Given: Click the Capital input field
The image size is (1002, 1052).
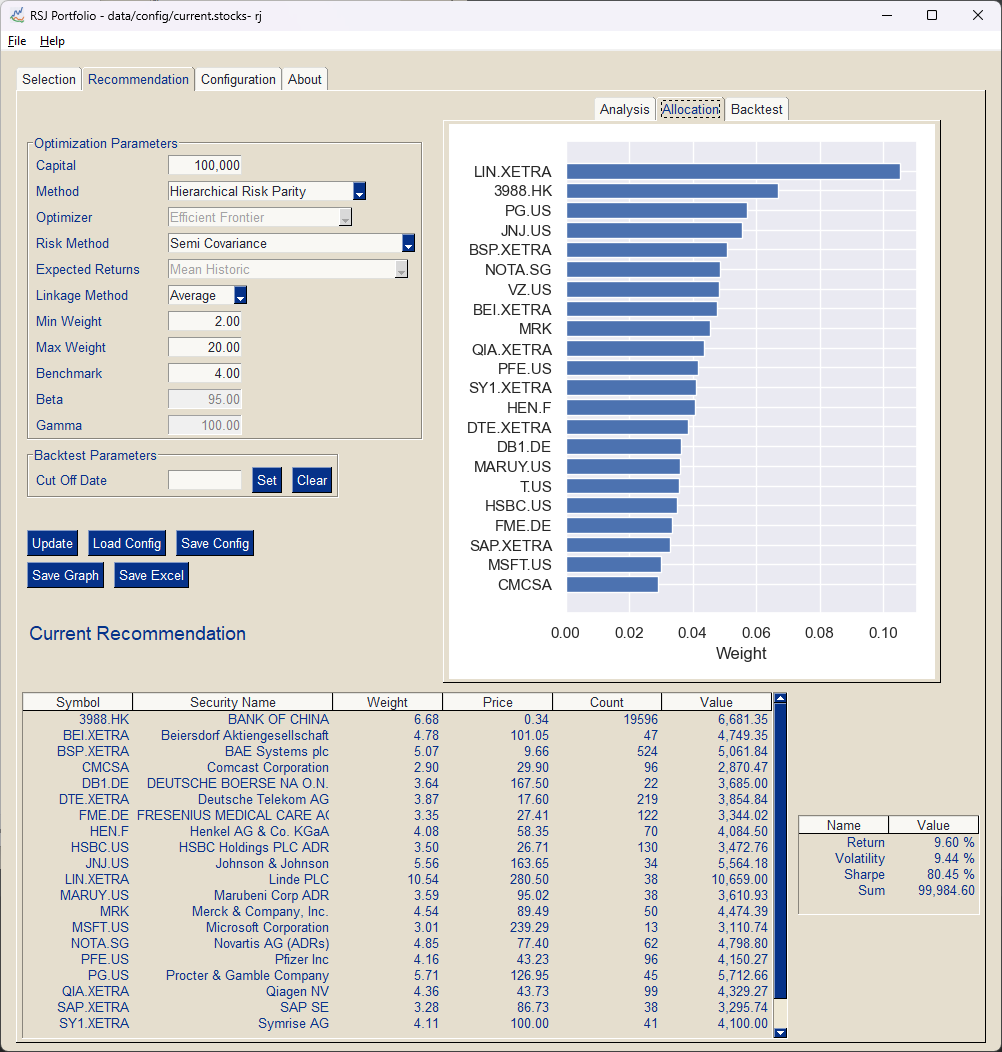Looking at the screenshot, I should tap(205, 165).
